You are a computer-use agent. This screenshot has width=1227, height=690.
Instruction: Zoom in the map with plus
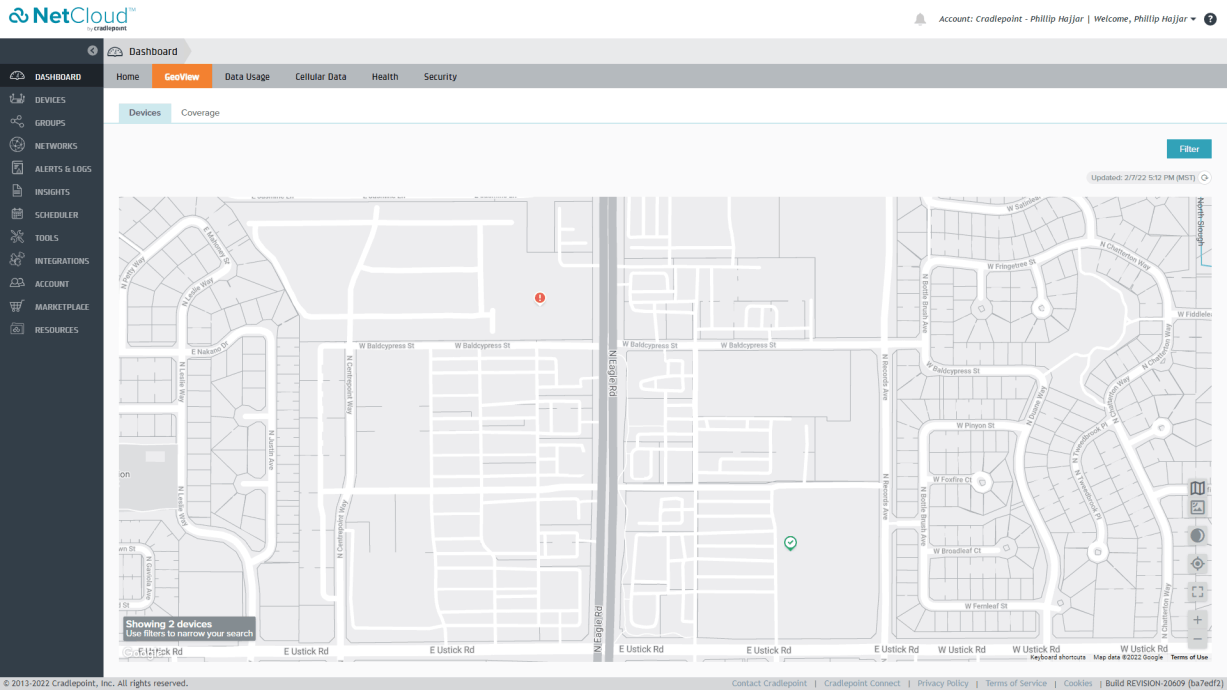(x=1197, y=620)
